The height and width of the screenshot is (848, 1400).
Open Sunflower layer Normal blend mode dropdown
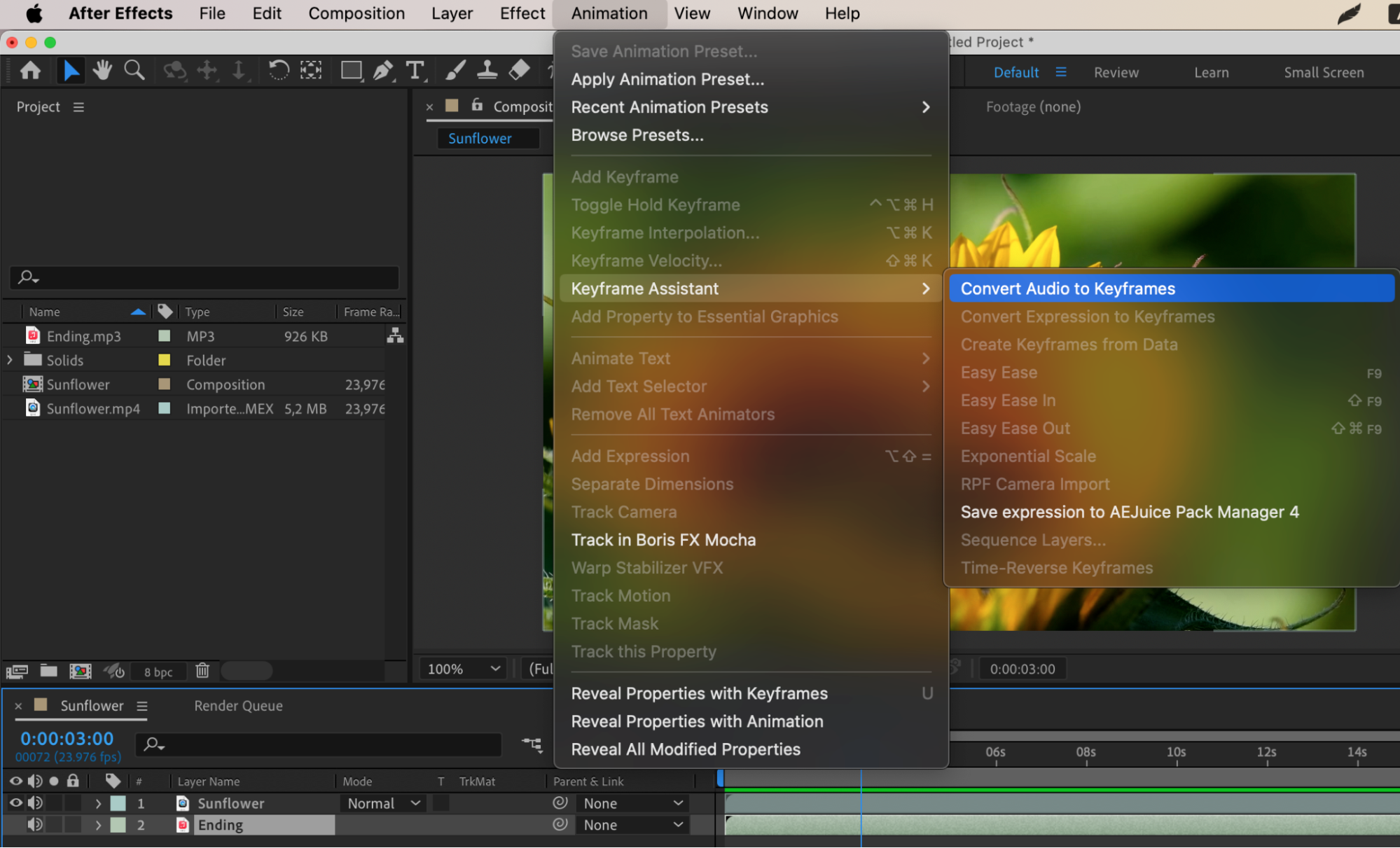(384, 803)
